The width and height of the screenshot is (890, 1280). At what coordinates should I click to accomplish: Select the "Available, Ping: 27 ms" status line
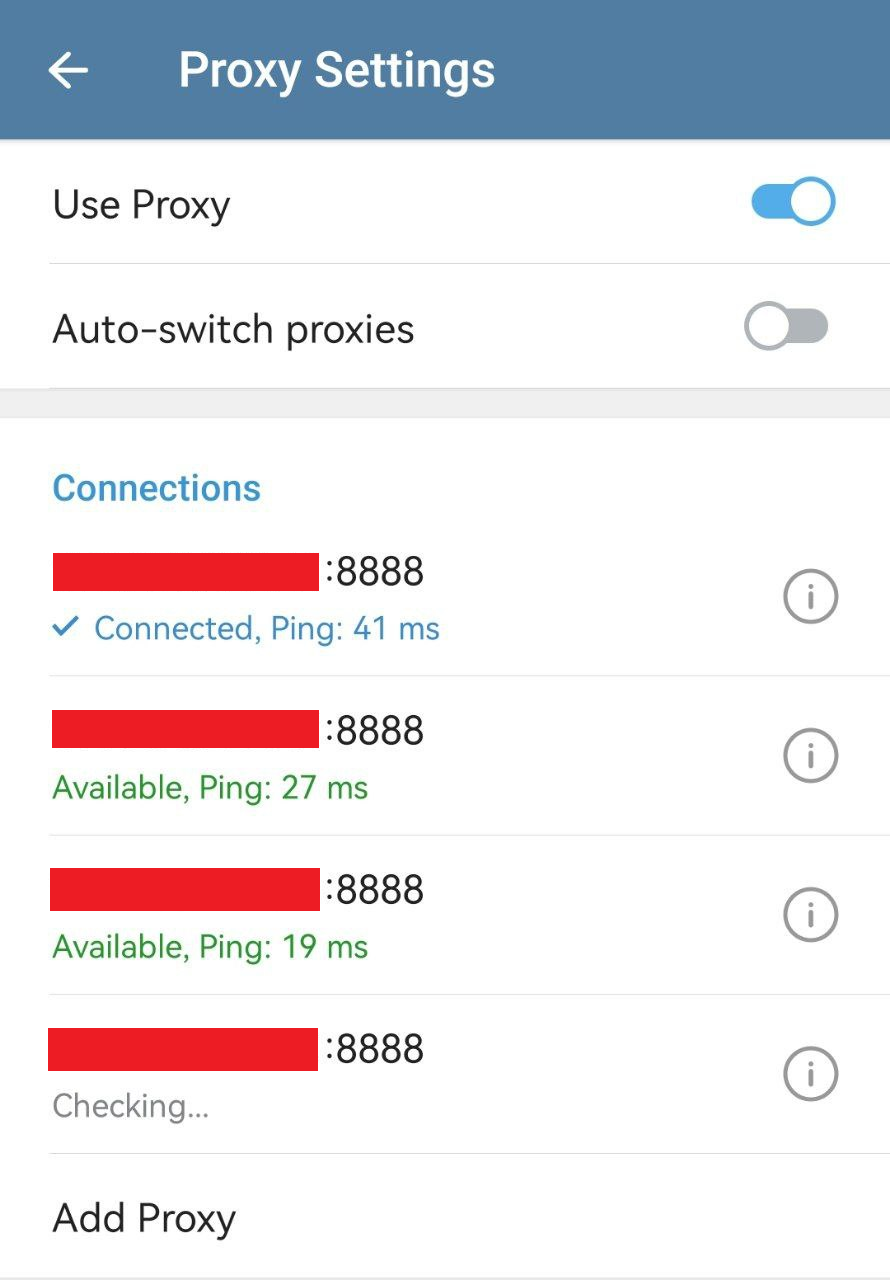(210, 788)
